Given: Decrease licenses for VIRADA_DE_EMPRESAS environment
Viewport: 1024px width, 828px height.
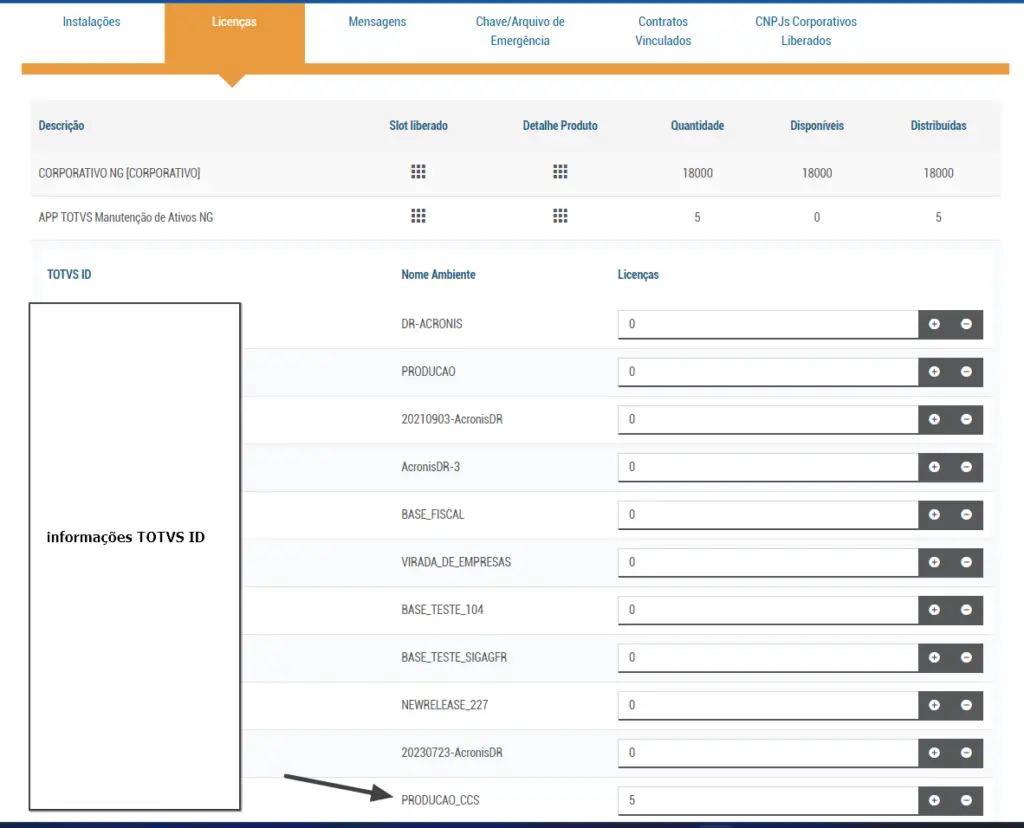Looking at the screenshot, I should pos(966,562).
